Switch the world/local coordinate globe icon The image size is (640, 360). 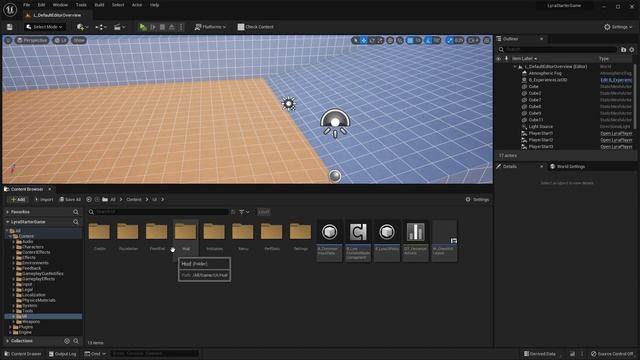tap(390, 40)
